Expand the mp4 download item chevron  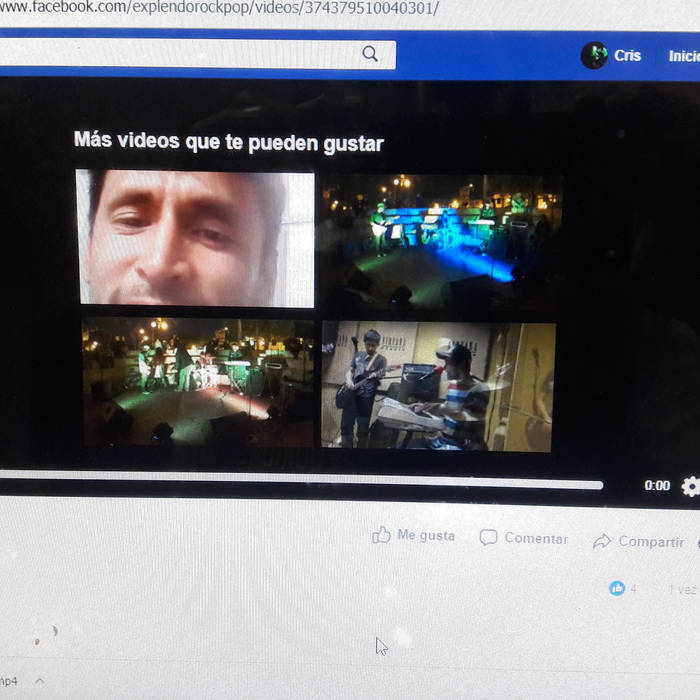pos(40,681)
